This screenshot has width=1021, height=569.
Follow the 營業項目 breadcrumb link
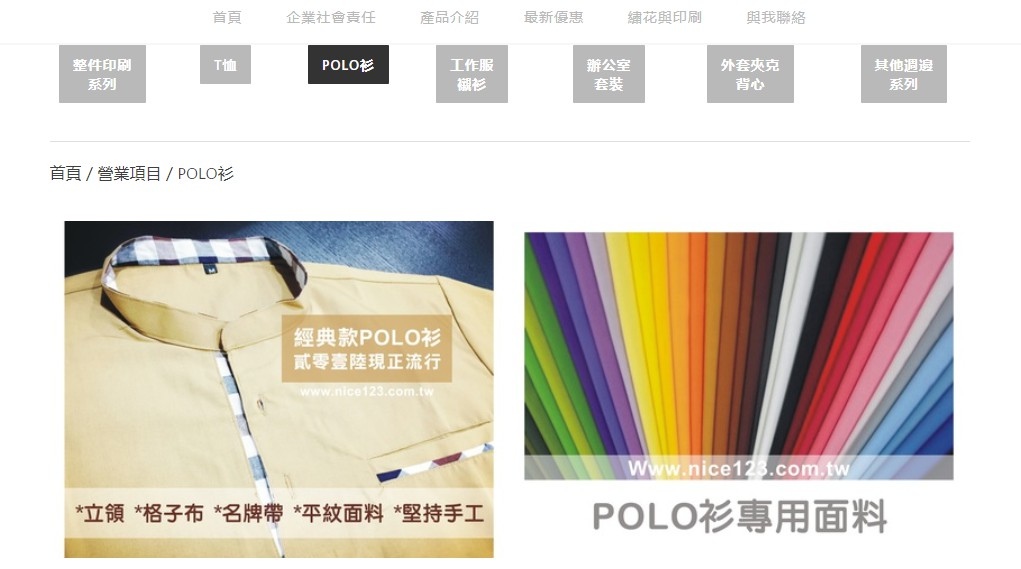(x=129, y=173)
